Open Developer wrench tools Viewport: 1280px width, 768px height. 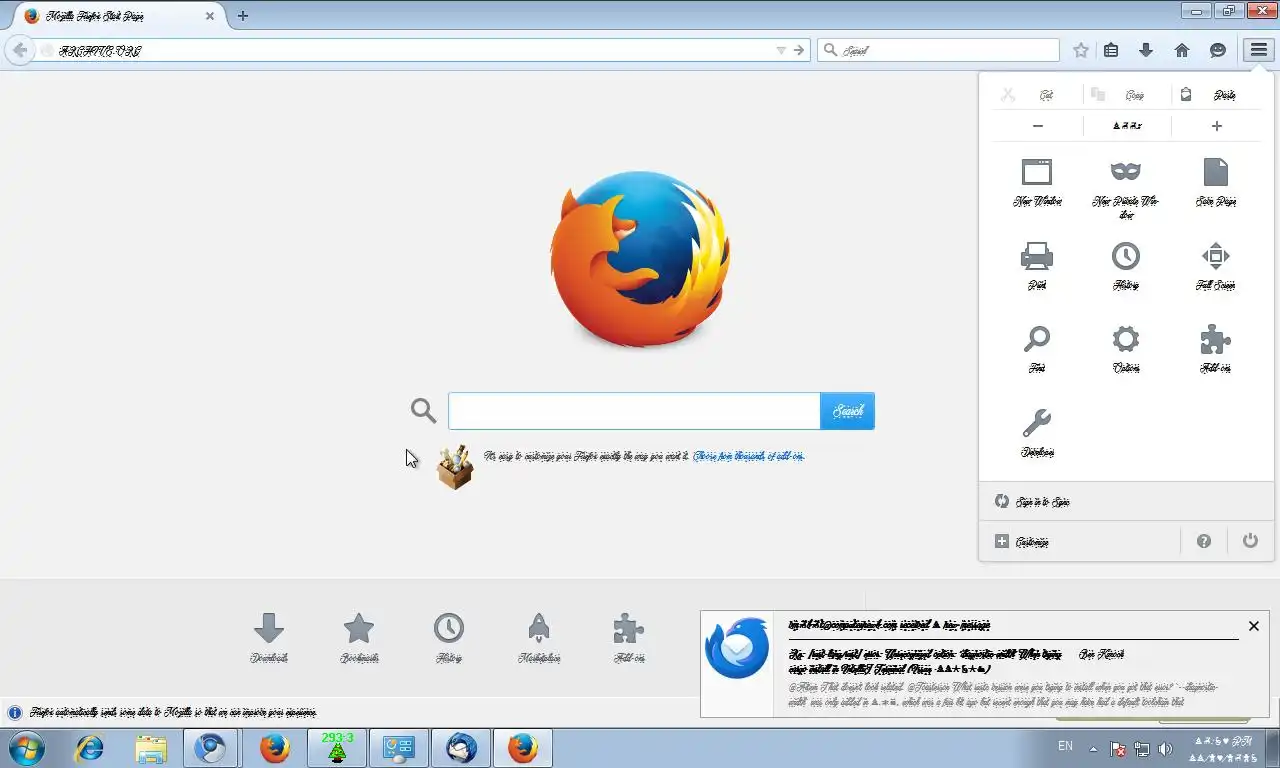1037,432
